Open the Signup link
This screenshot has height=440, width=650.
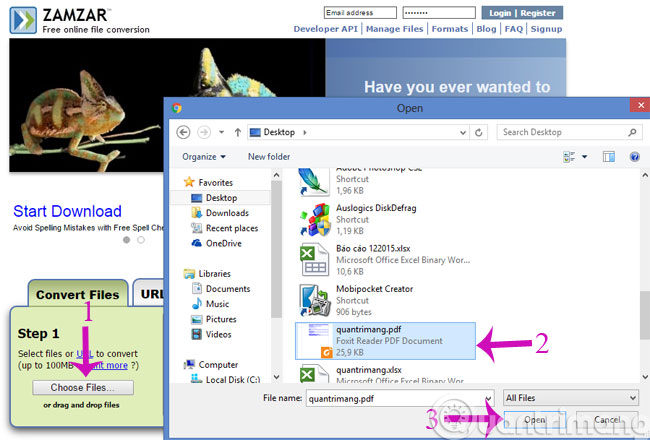click(546, 29)
